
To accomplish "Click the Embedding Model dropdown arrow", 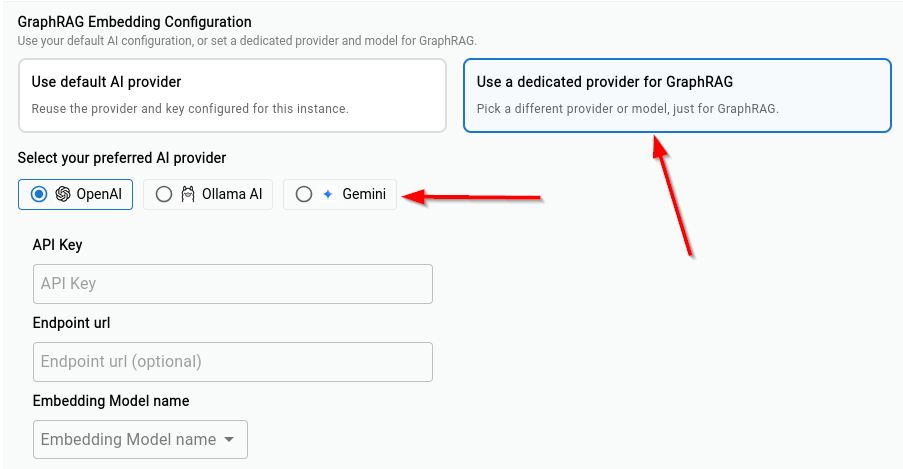I will pyautogui.click(x=229, y=440).
